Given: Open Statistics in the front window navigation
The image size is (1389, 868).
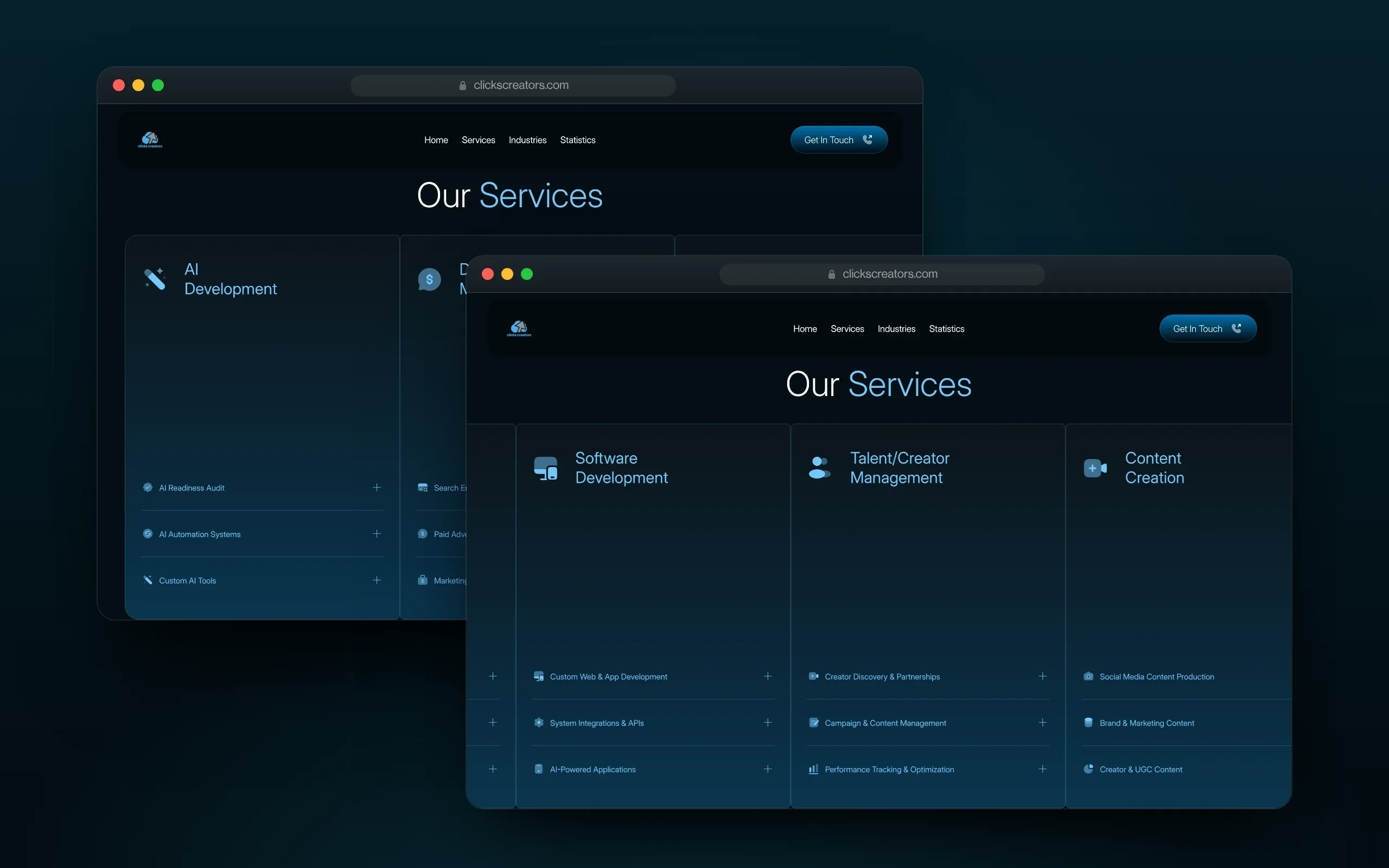Looking at the screenshot, I should (946, 328).
